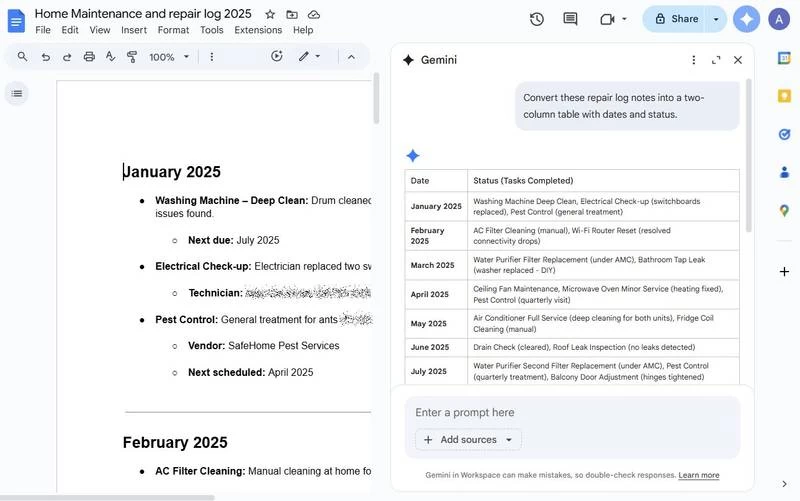This screenshot has height=501, width=800.
Task: Click the undo arrow in the toolbar
Action: [45, 57]
